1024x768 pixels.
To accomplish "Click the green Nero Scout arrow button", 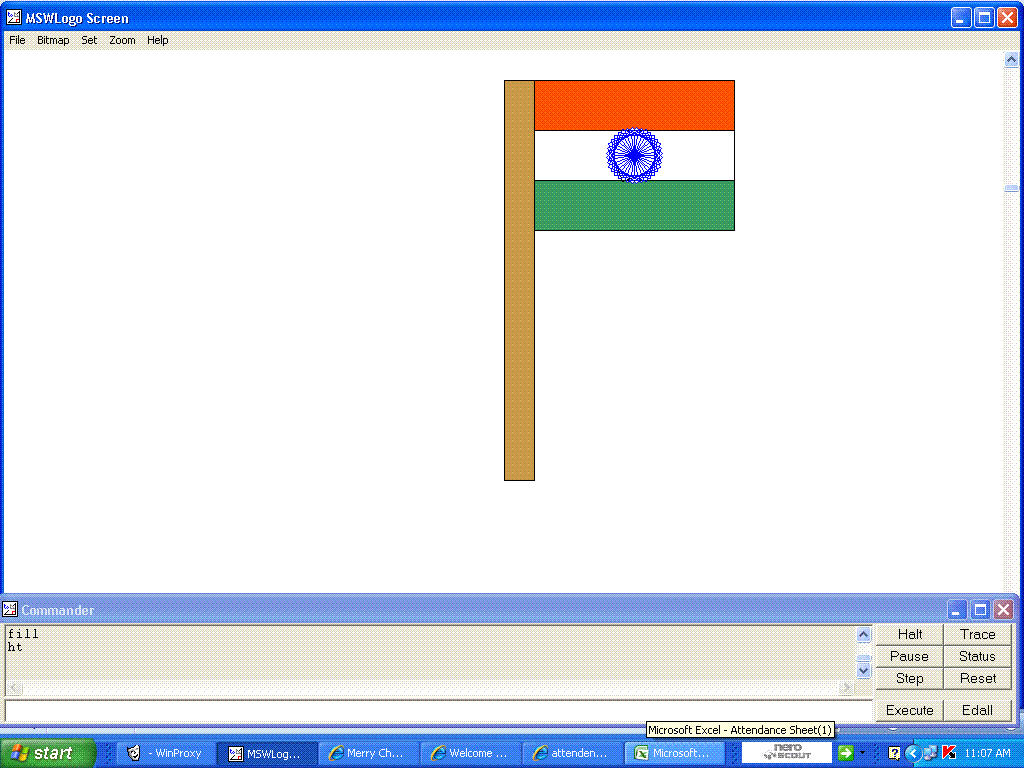I will 845,753.
